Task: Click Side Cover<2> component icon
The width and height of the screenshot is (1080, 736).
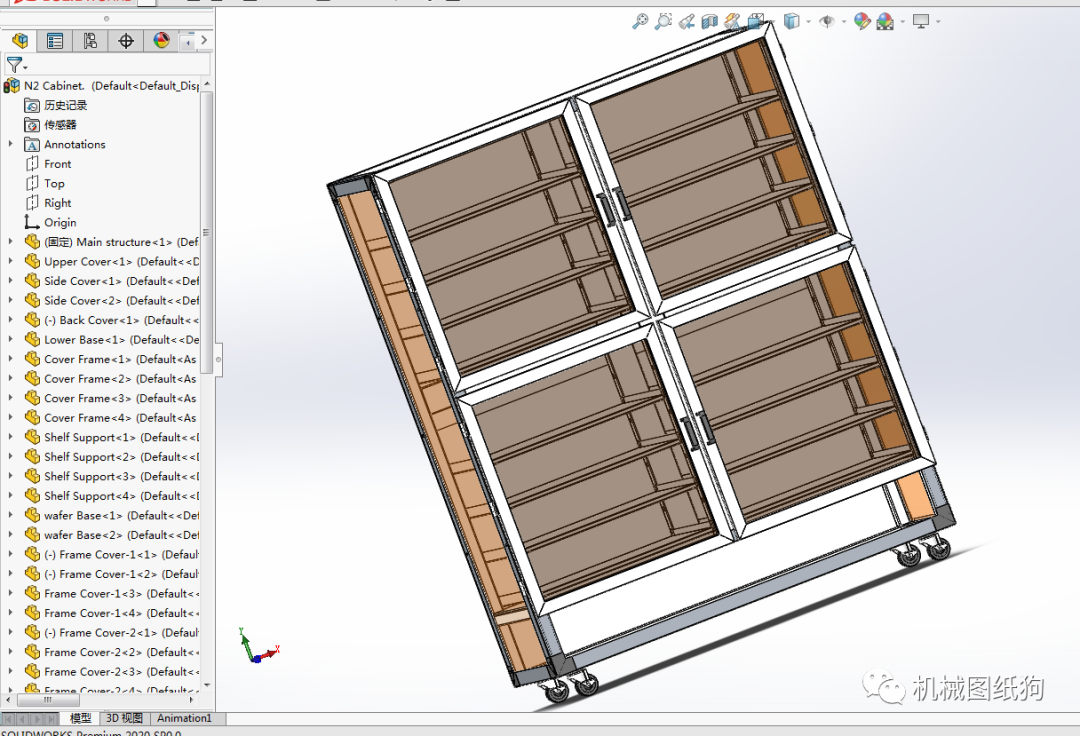Action: point(32,300)
